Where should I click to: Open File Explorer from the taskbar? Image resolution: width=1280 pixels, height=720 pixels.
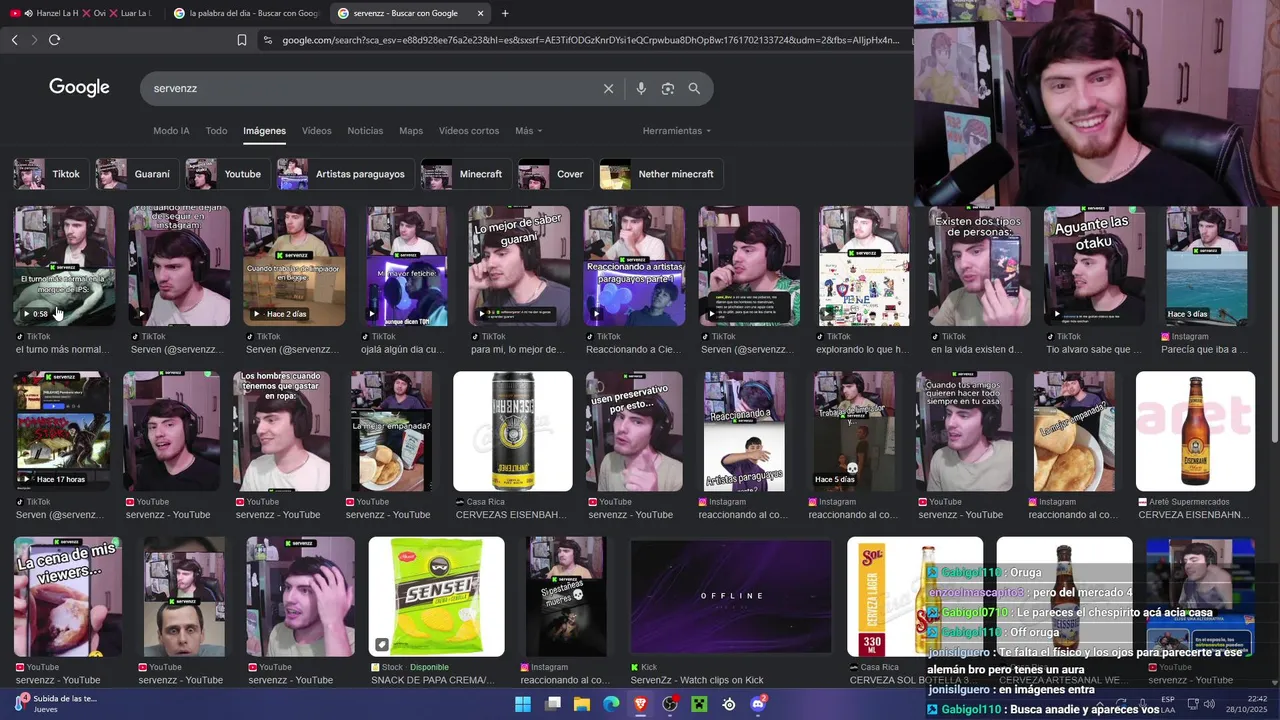click(x=582, y=704)
